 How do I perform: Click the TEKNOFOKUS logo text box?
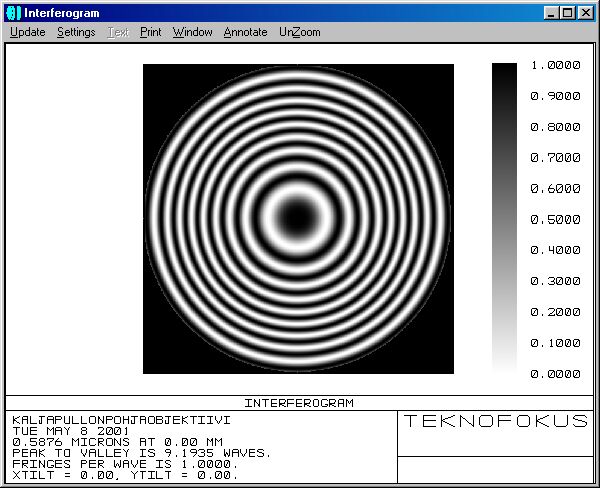click(x=495, y=421)
